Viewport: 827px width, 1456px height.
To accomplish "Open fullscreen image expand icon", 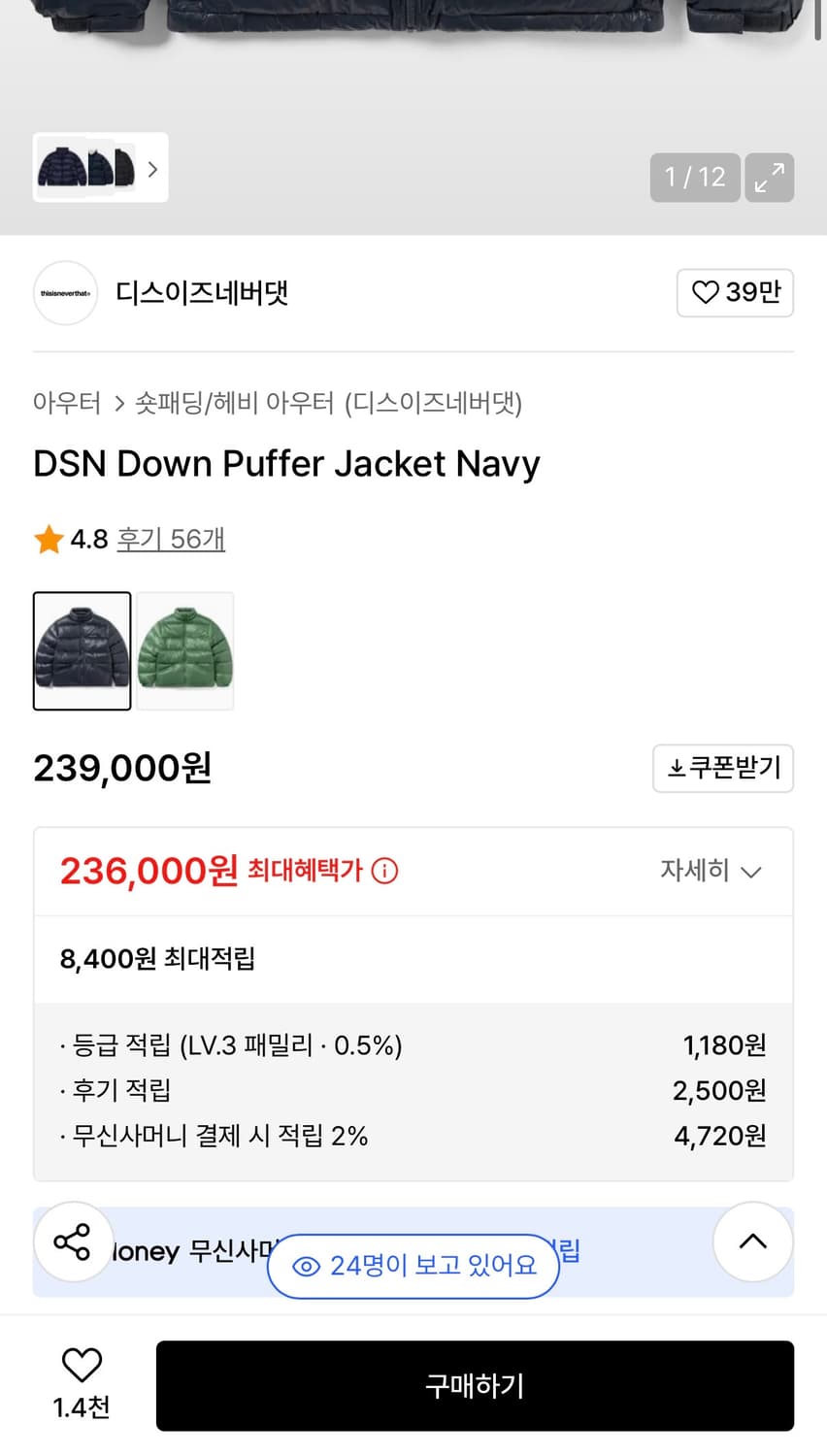I will pyautogui.click(x=770, y=178).
